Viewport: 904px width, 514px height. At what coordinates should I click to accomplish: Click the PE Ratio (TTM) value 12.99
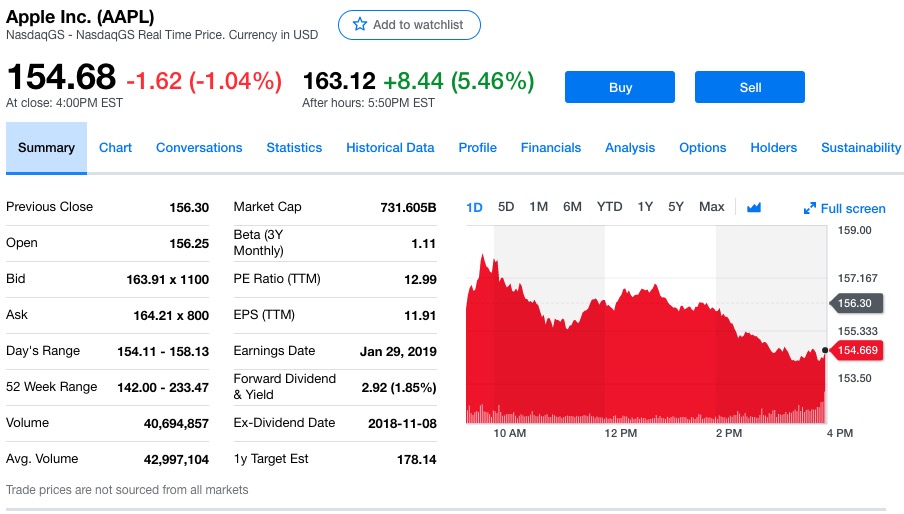[x=420, y=279]
